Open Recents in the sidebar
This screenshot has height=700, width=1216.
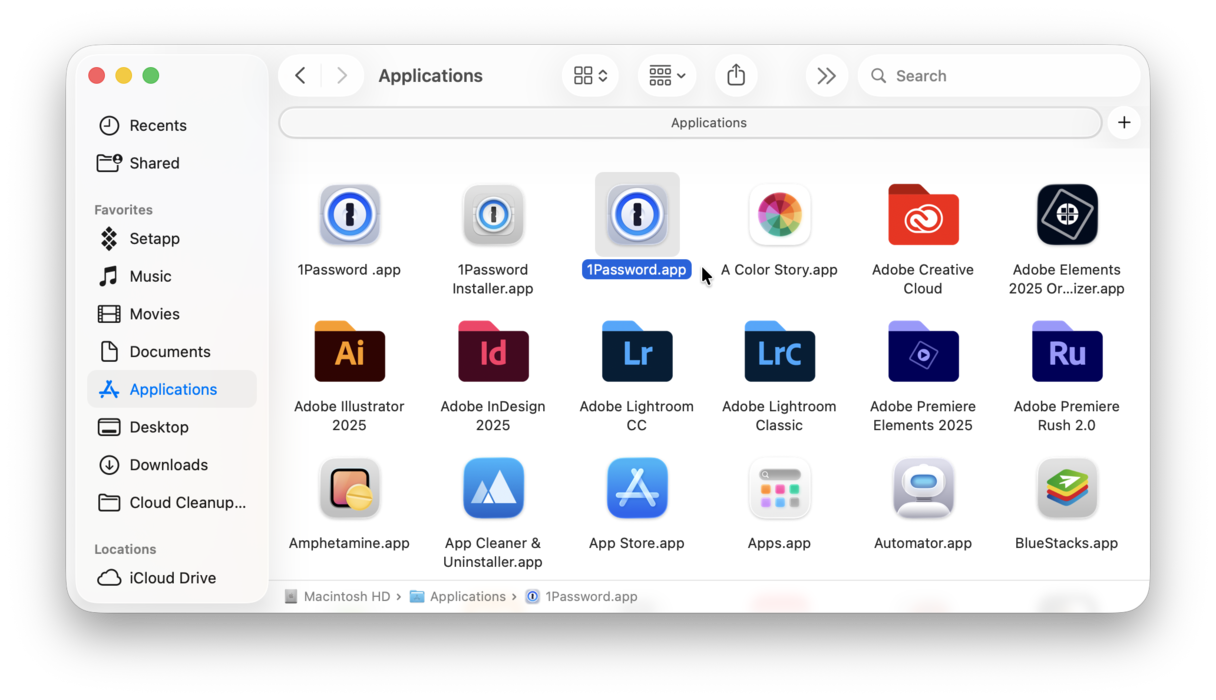172,125
